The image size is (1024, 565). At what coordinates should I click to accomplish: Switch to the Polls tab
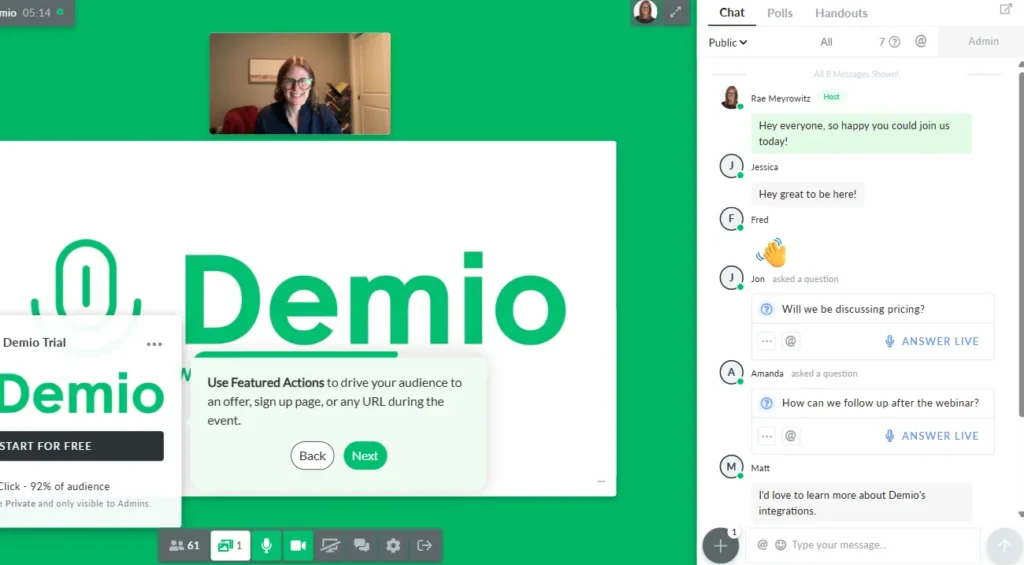[x=780, y=13]
